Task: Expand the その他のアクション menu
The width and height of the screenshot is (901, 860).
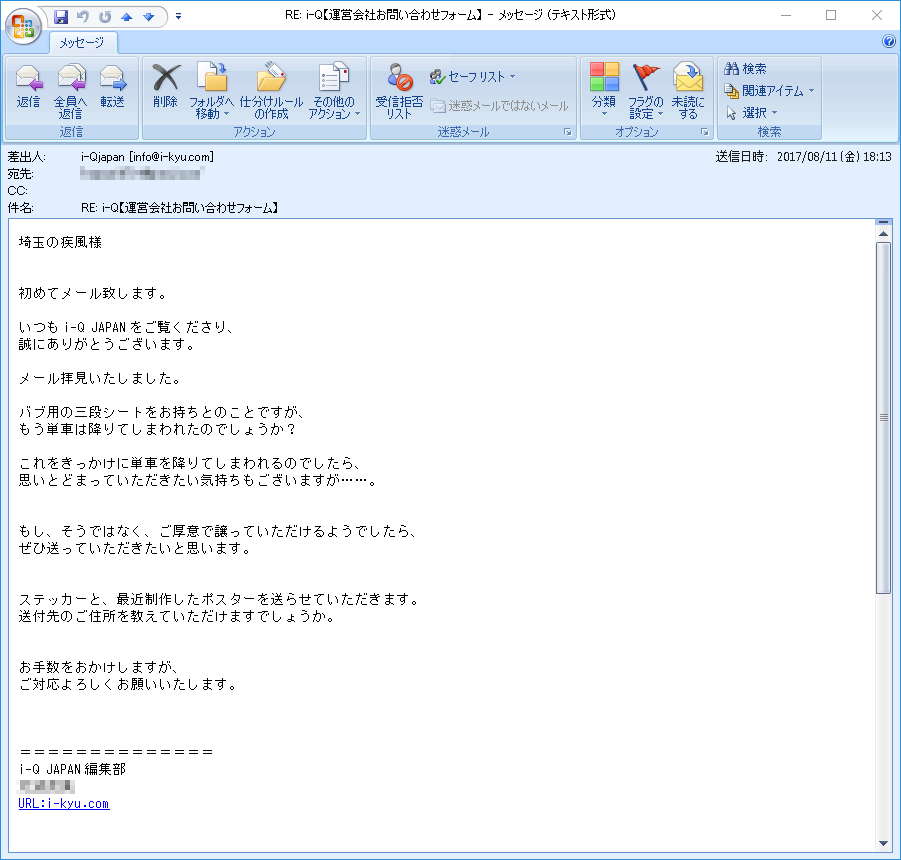Action: 334,91
